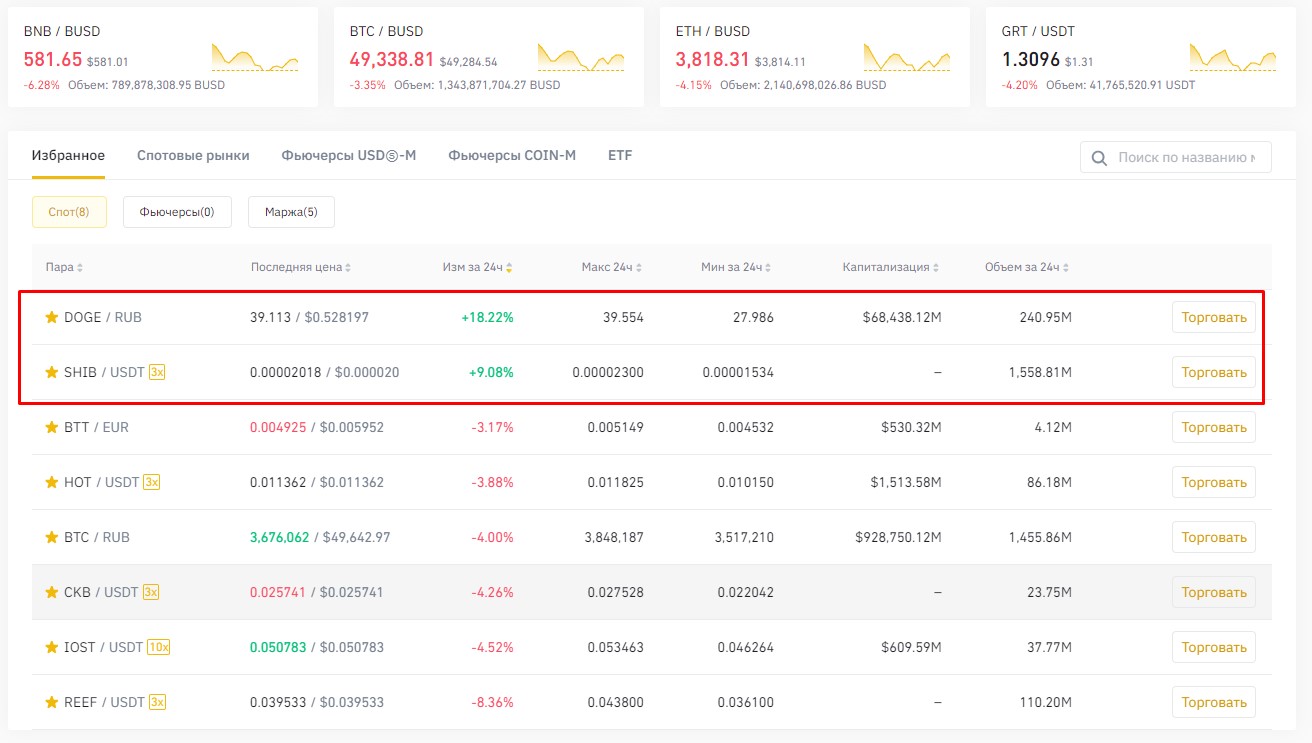This screenshot has width=1312, height=743.
Task: Open the ETH / BUSD pair title
Action: [713, 31]
